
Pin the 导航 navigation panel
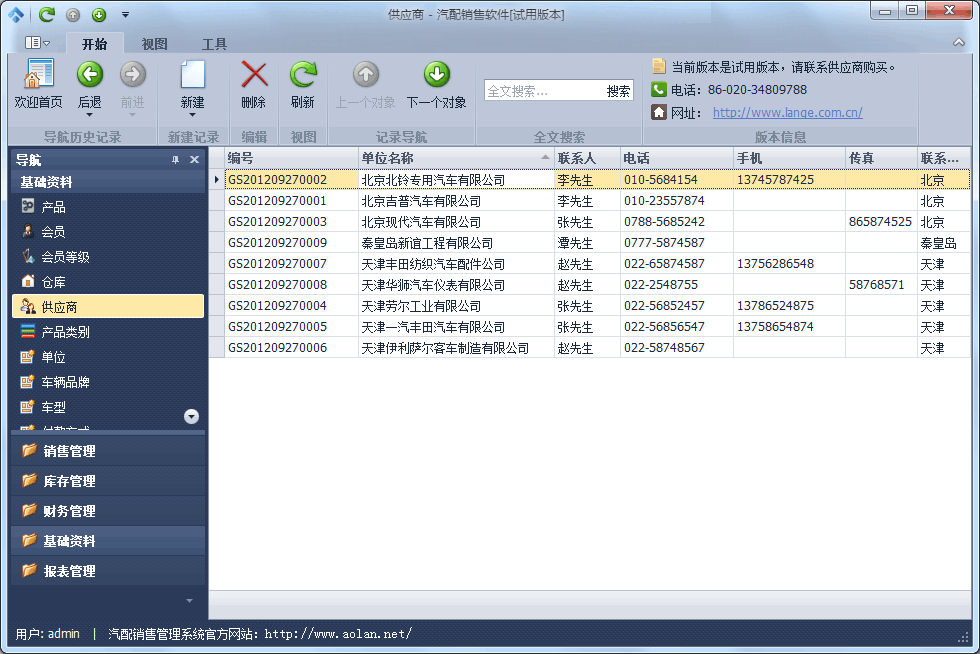(176, 160)
